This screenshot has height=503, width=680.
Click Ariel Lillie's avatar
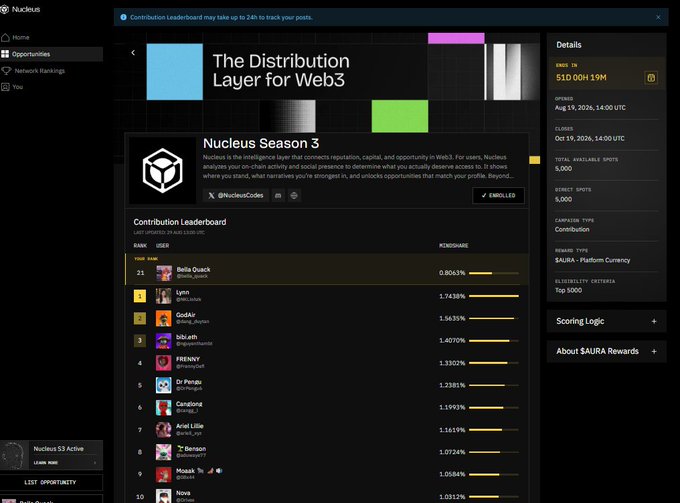tap(163, 430)
